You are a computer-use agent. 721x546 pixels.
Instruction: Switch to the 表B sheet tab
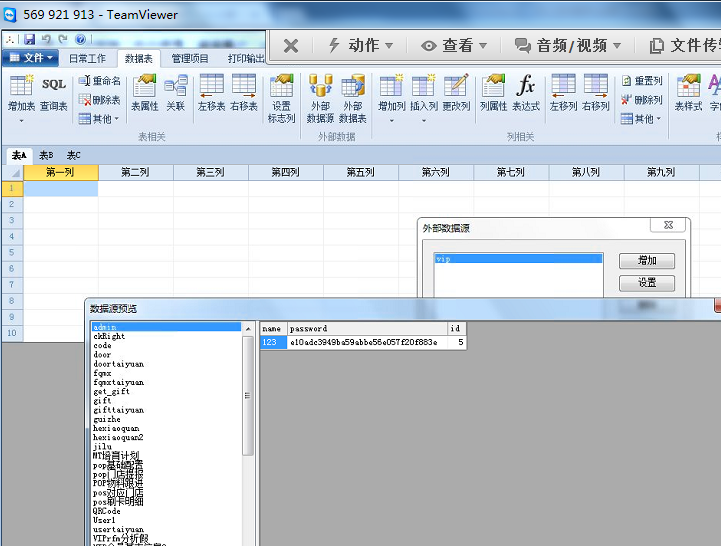46,155
